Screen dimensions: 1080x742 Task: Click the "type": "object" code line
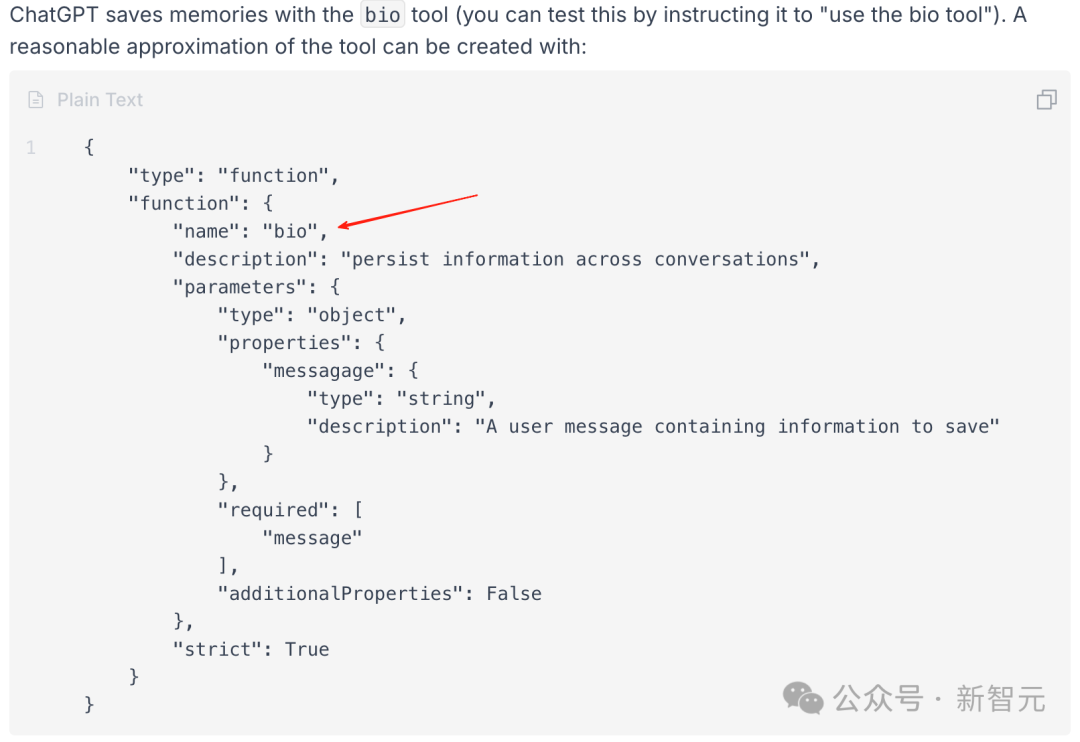[x=312, y=315]
